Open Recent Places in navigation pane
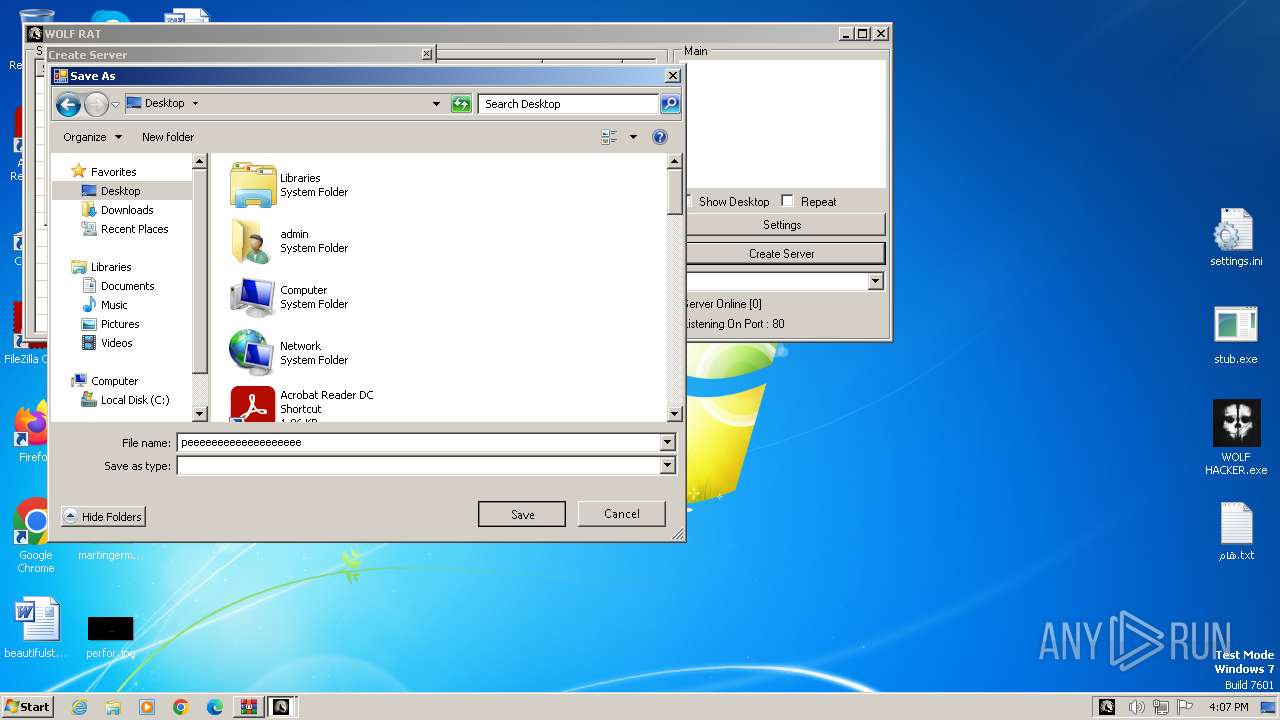The image size is (1280, 720). 134,229
